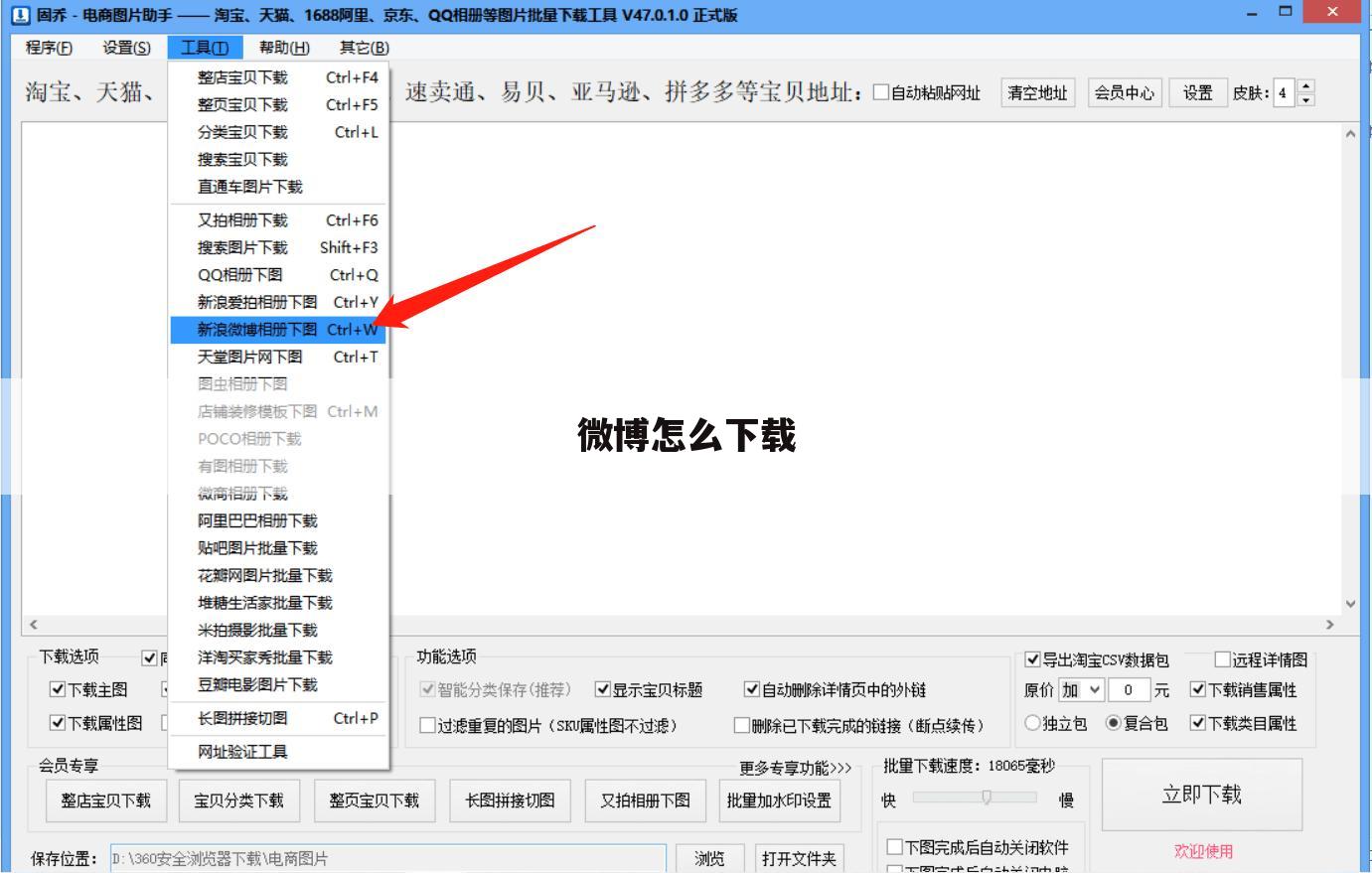Select 整店宝贝下载 menu entry
The width and height of the screenshot is (1372, 873).
(x=278, y=77)
